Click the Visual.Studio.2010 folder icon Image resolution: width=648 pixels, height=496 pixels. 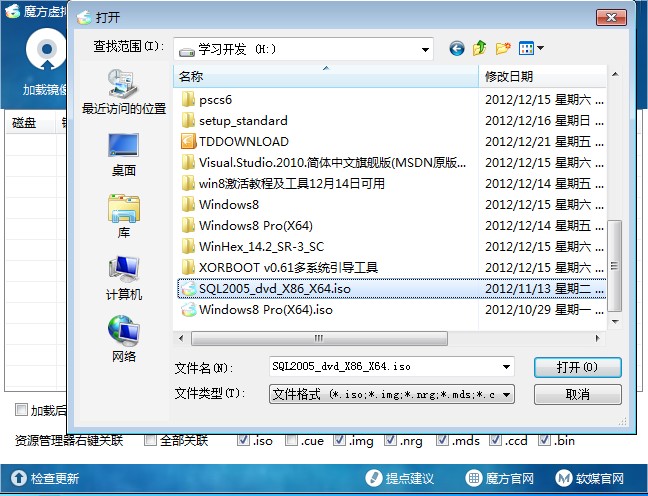[188, 162]
